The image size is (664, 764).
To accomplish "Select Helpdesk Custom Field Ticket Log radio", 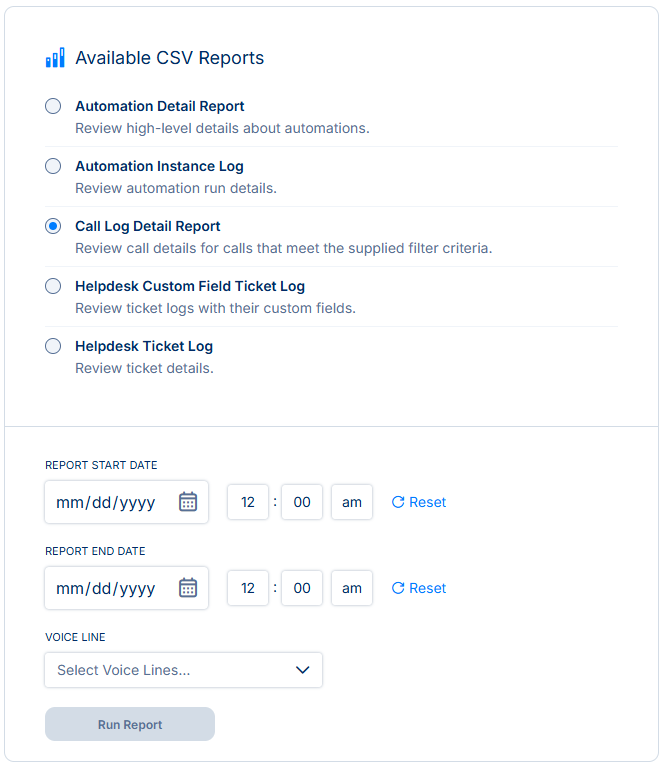I will [x=53, y=286].
